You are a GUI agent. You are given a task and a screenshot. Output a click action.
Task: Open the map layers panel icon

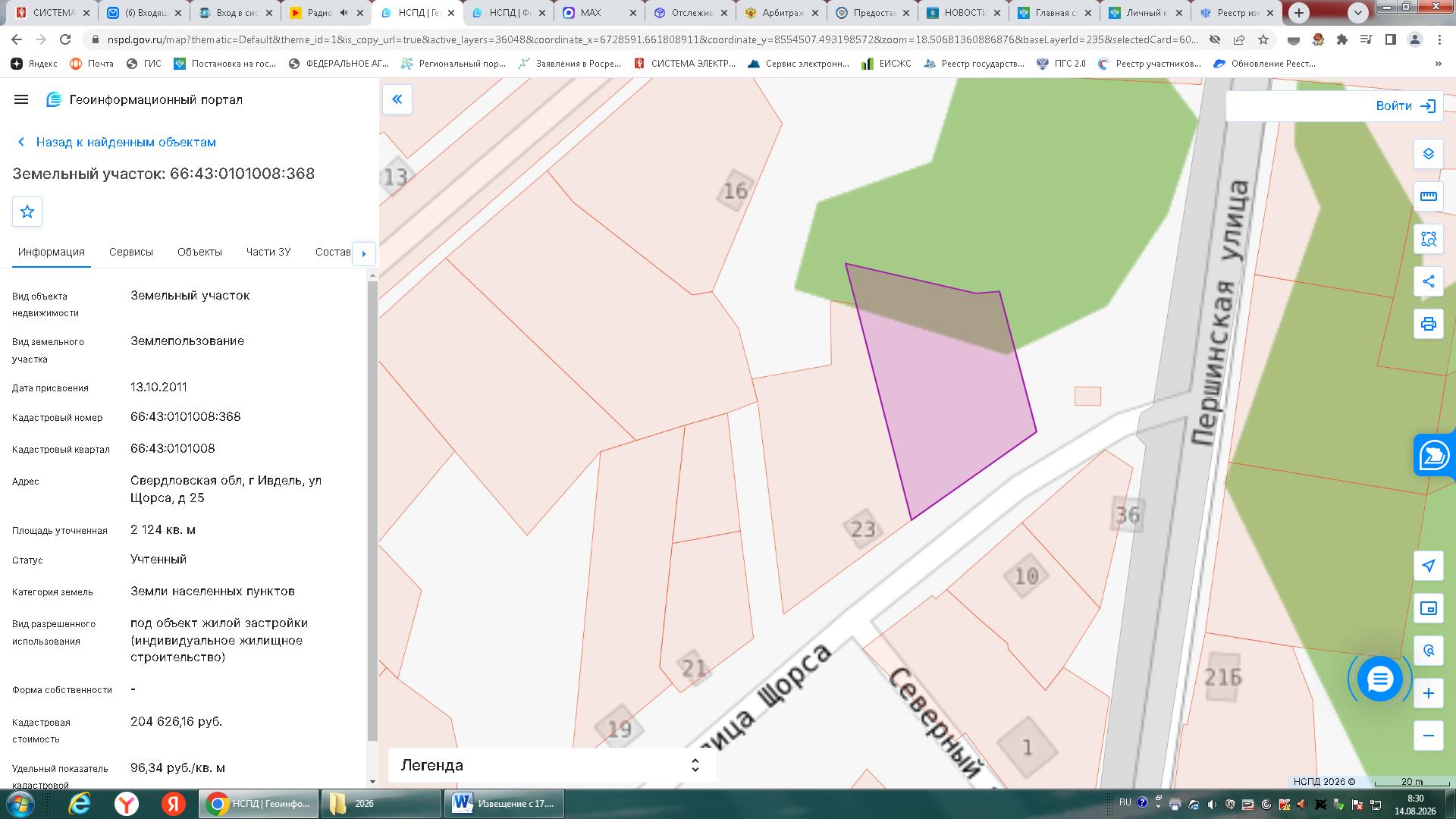(x=1429, y=154)
